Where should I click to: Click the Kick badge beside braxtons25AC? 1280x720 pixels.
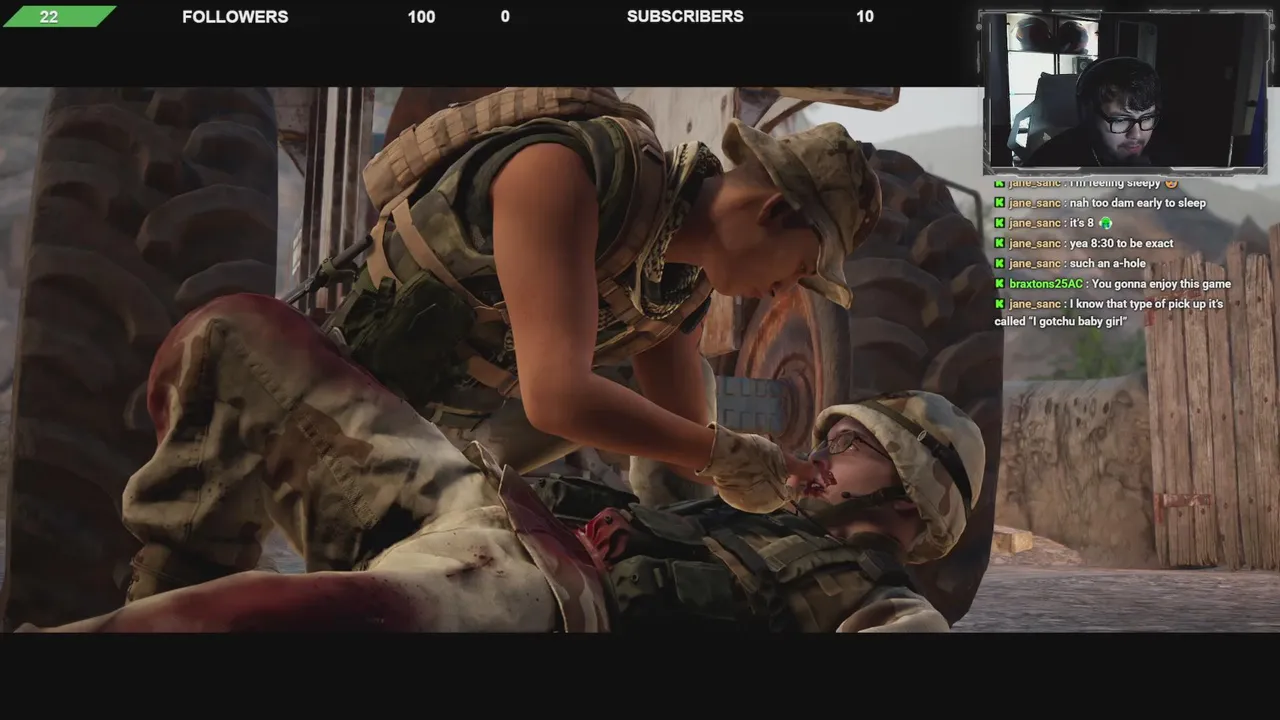coord(999,284)
